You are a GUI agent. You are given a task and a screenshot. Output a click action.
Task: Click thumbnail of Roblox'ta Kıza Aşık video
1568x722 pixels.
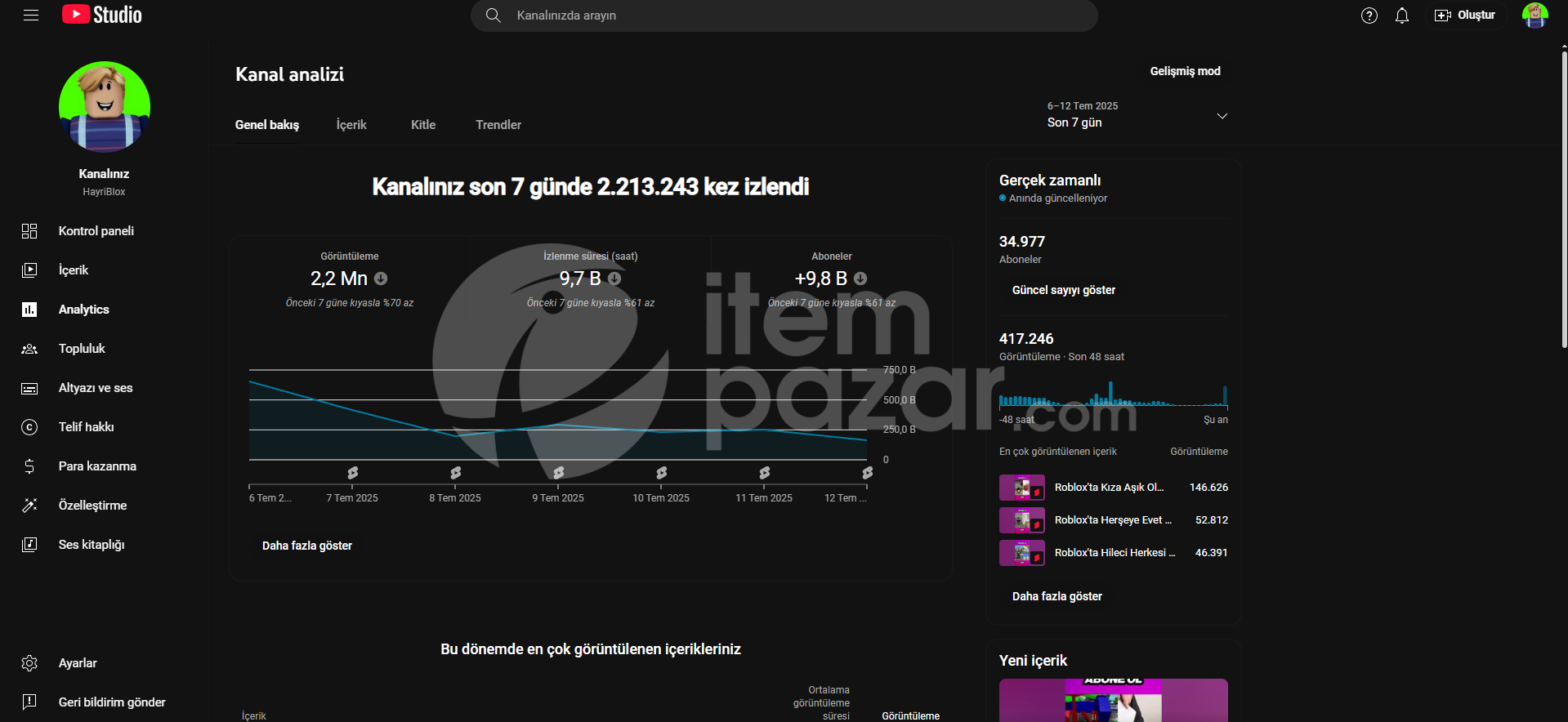click(x=1022, y=488)
